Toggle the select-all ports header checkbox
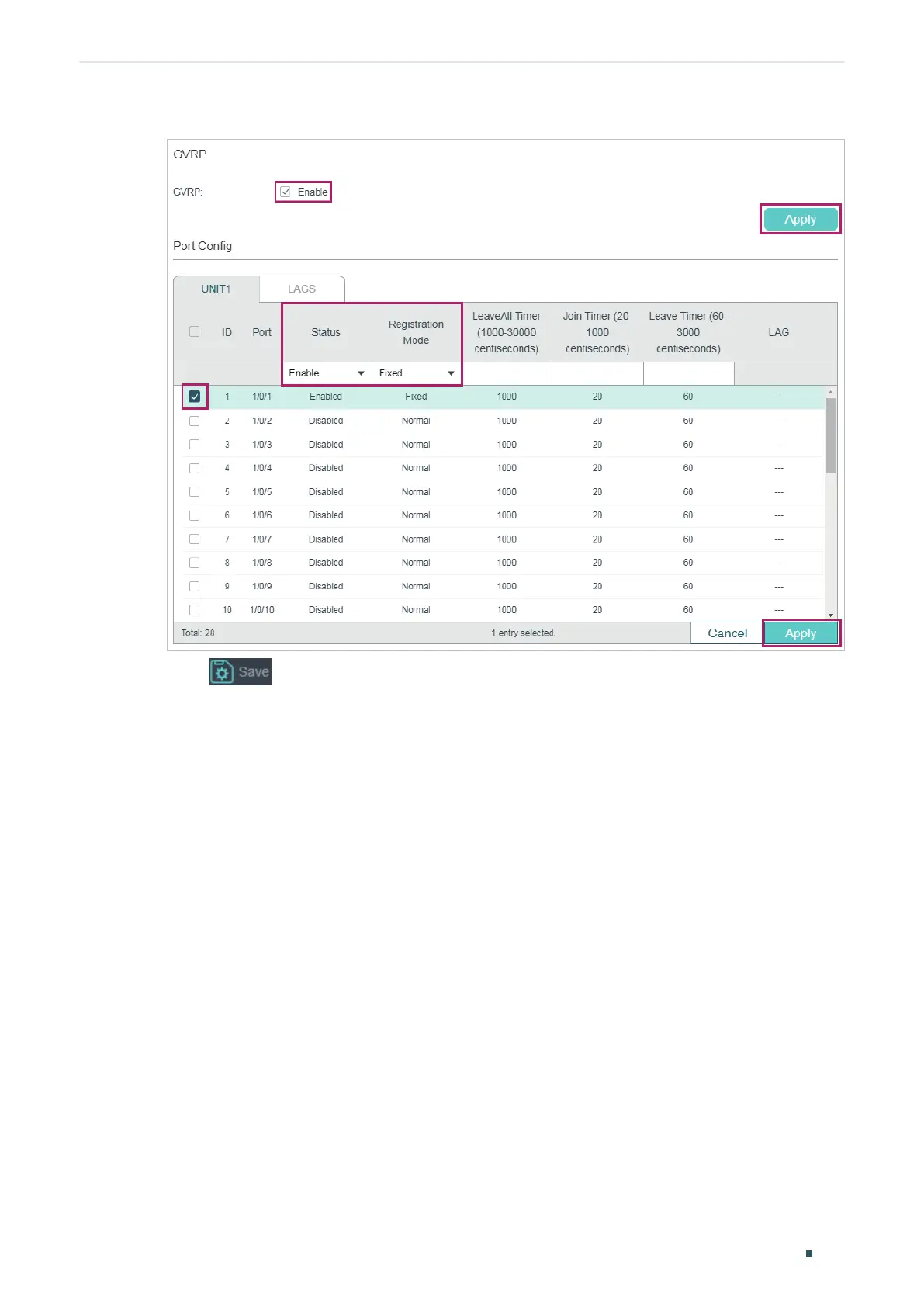 tap(194, 331)
